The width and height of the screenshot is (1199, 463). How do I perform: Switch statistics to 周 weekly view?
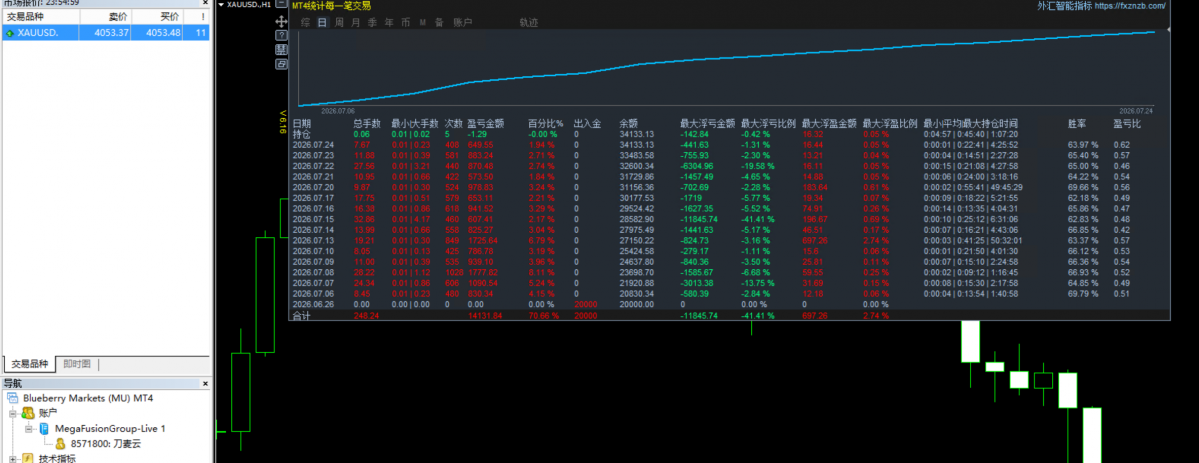[339, 22]
